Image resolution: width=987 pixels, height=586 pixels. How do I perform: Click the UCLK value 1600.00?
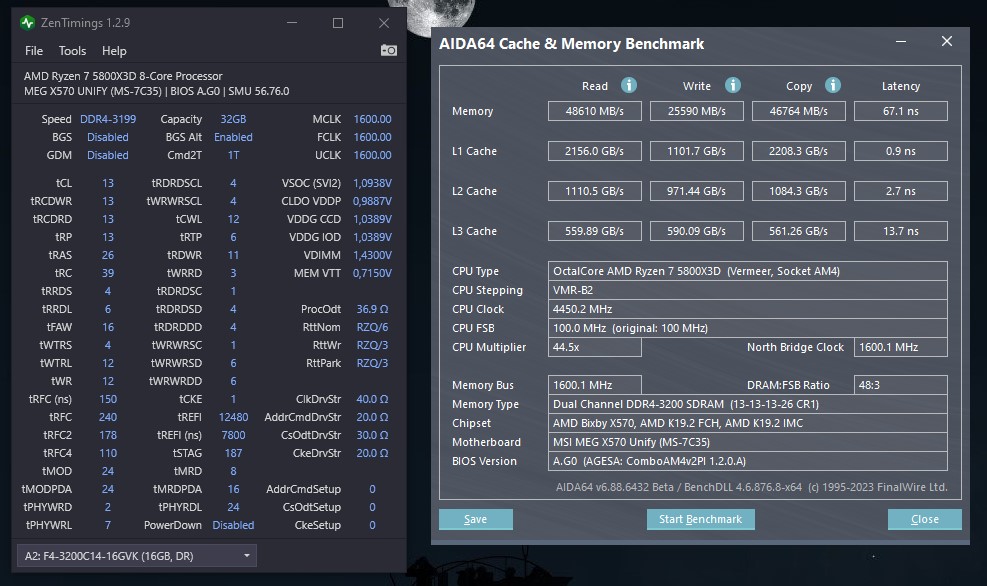click(372, 155)
